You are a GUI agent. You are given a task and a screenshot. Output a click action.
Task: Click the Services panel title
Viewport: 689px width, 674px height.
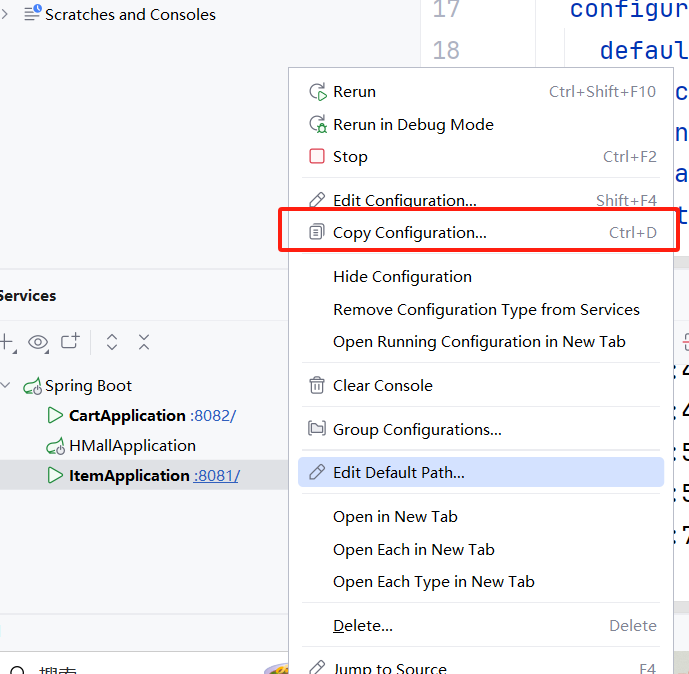[x=28, y=296]
